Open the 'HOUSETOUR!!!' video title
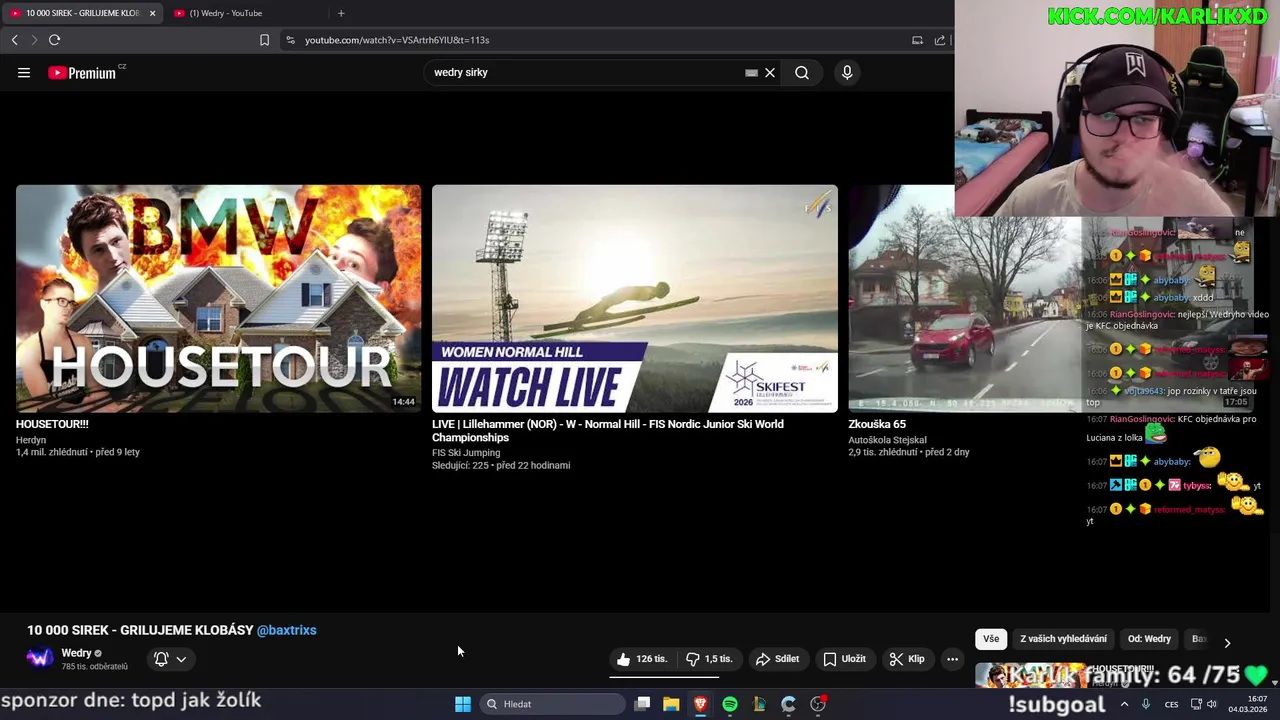Viewport: 1280px width, 720px height. [x=52, y=424]
